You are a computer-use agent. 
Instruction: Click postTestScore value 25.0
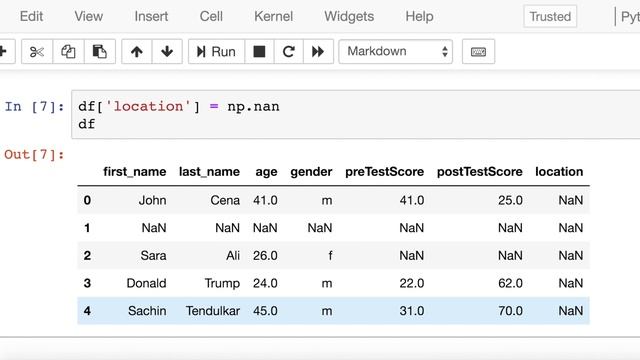pos(510,200)
